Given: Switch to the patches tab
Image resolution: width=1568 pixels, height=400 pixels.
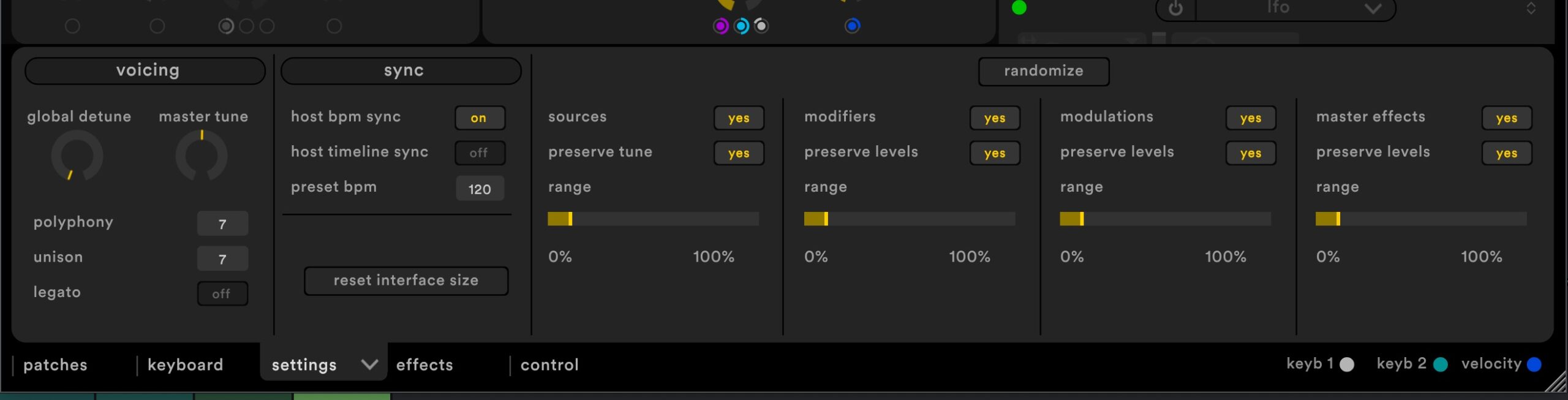Looking at the screenshot, I should (55, 365).
